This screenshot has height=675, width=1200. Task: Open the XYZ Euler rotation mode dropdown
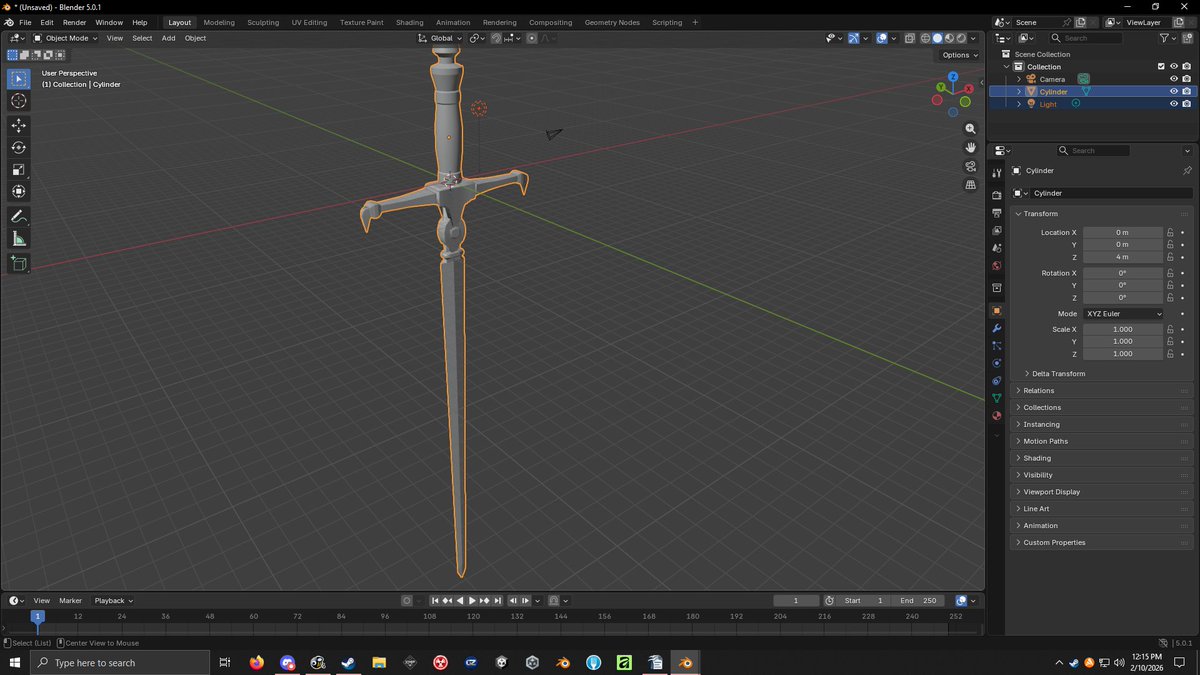1123,314
